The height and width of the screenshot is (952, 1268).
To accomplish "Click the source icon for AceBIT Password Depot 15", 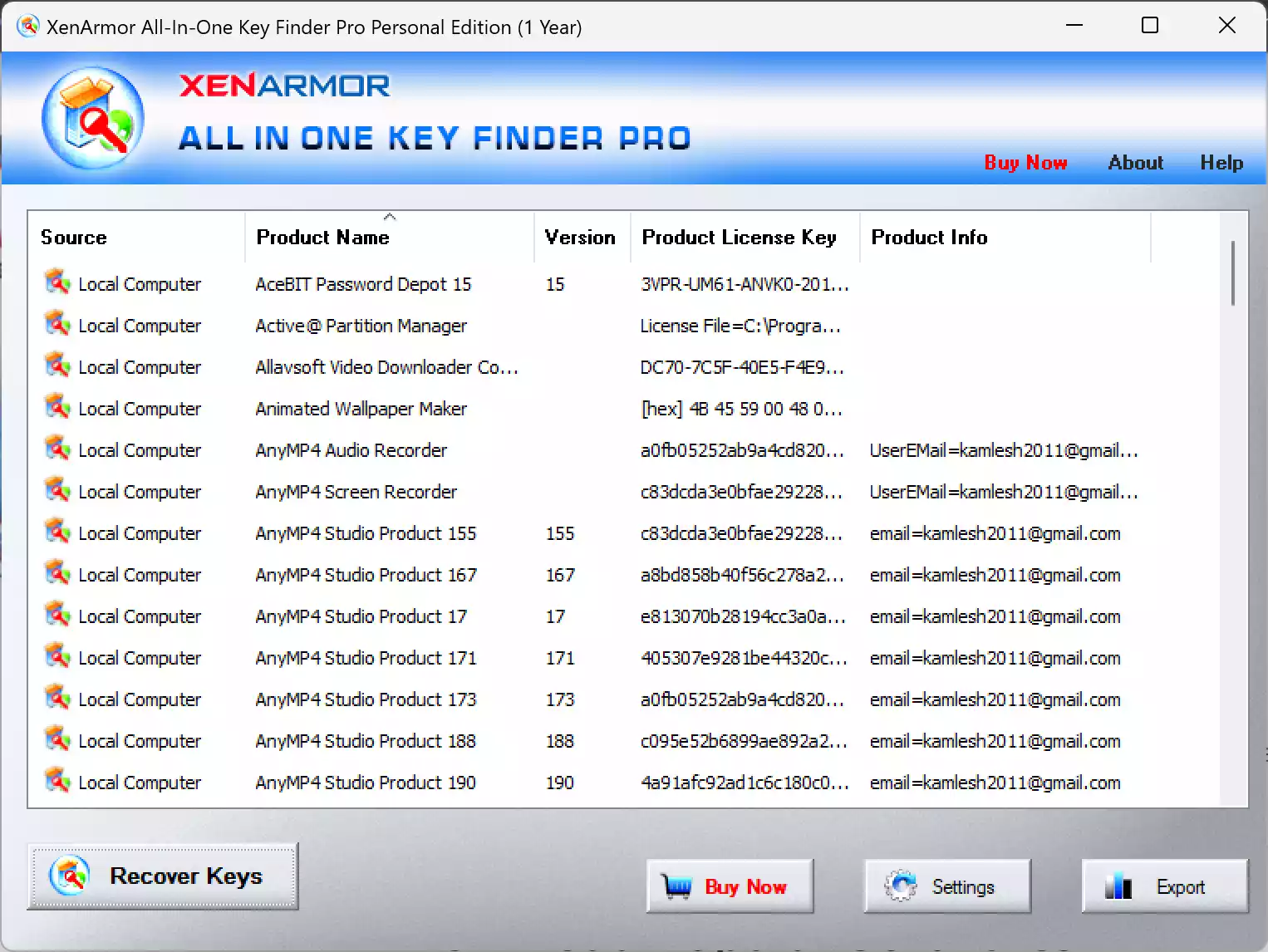I will click(57, 282).
